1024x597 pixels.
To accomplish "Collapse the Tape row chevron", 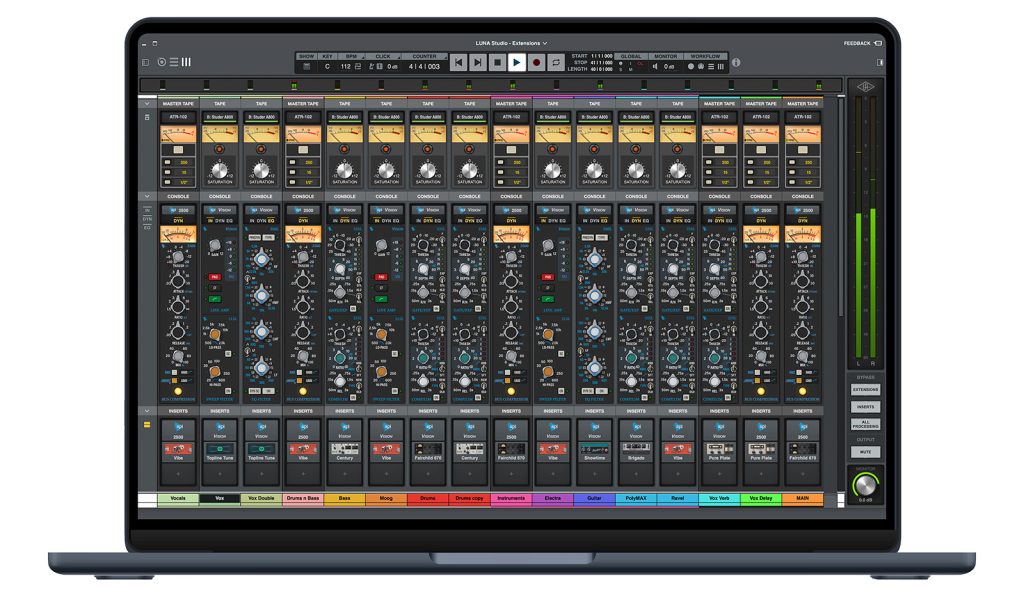I will tap(147, 103).
